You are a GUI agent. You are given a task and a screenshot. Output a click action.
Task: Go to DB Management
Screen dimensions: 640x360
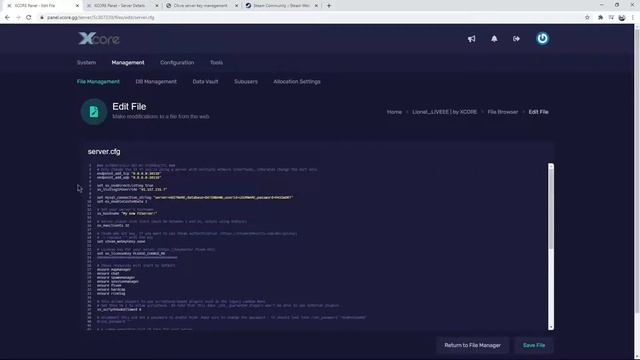[x=156, y=82]
